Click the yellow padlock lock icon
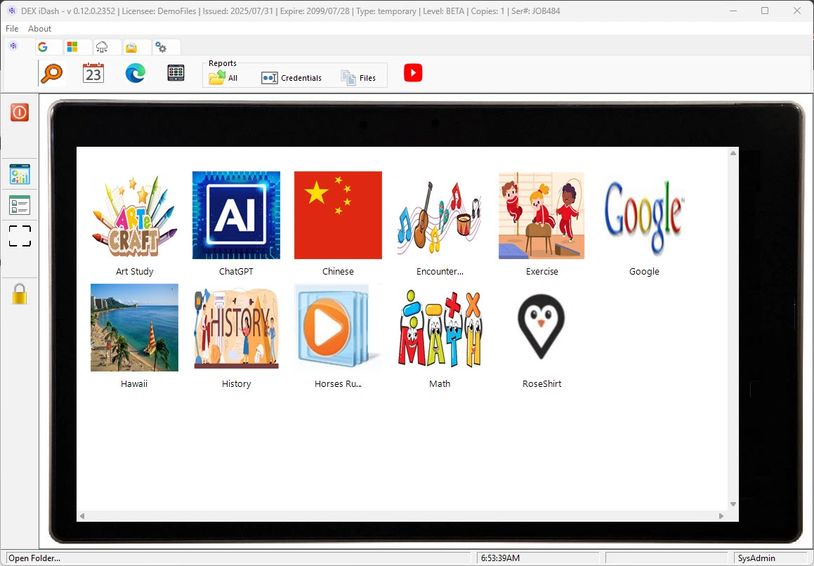814x566 pixels. 19,294
